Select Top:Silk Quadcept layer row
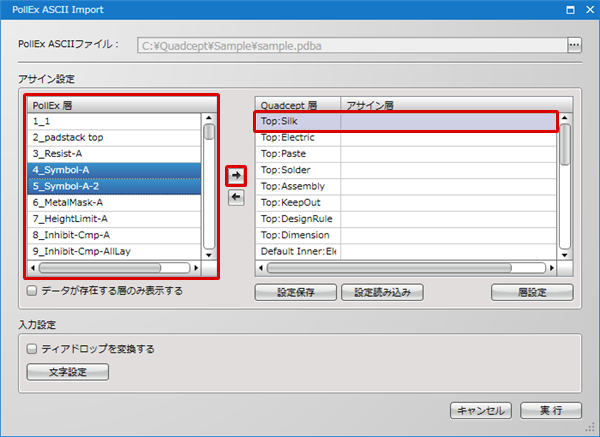Image resolution: width=600 pixels, height=437 pixels. 406,121
